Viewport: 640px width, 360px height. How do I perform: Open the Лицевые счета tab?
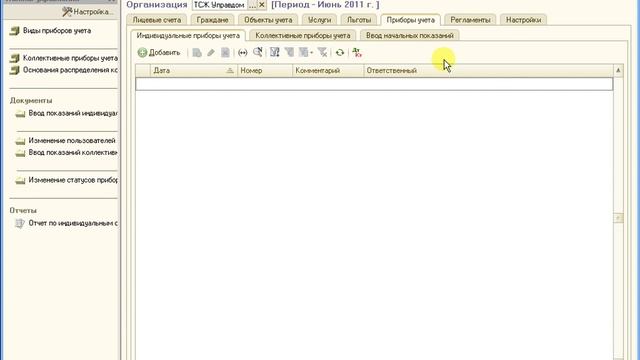pyautogui.click(x=157, y=20)
